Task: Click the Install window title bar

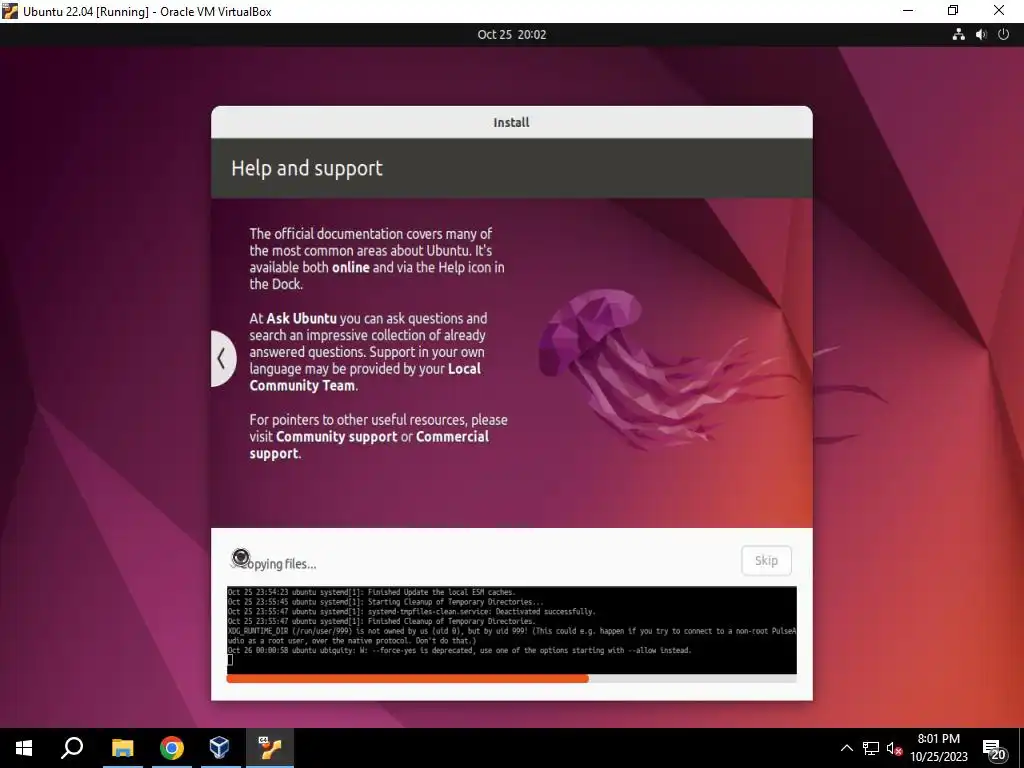Action: click(x=511, y=122)
